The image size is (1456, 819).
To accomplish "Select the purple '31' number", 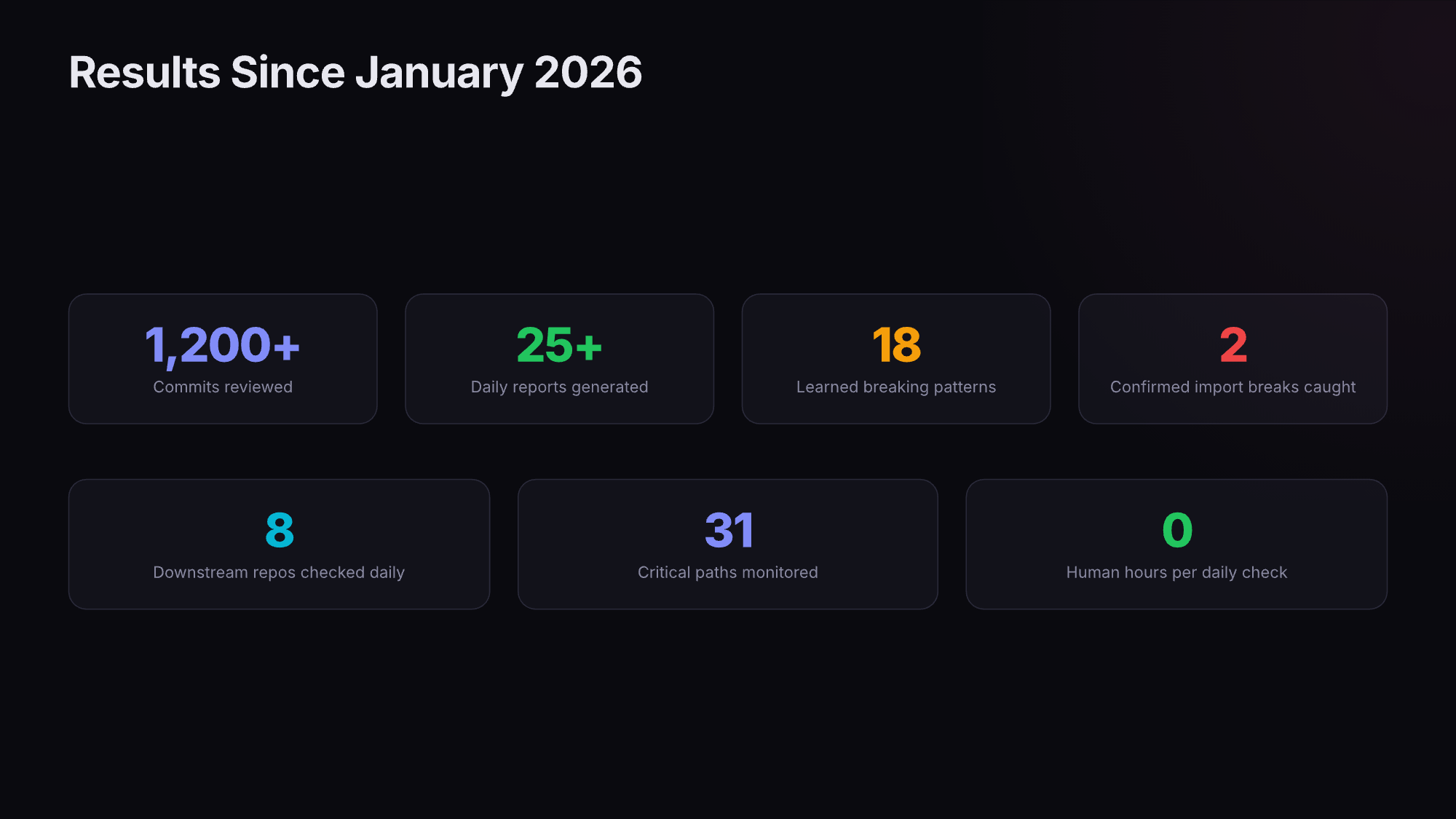I will coord(728,530).
